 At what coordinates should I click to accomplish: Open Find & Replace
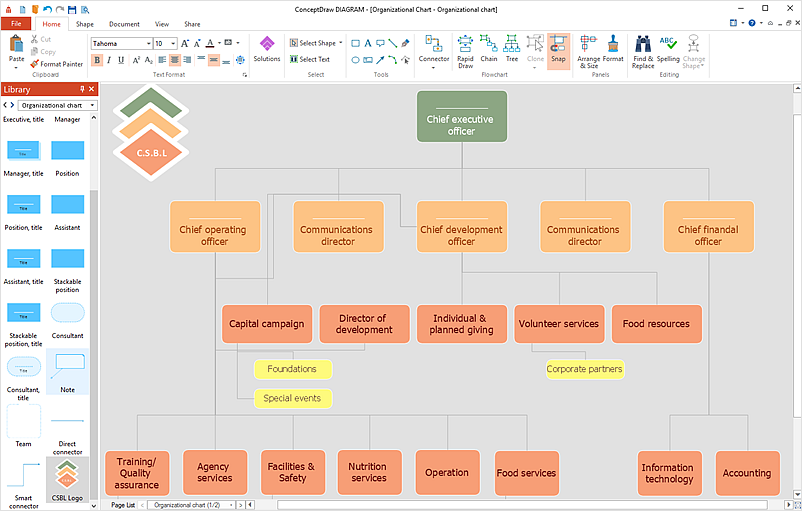pyautogui.click(x=642, y=50)
